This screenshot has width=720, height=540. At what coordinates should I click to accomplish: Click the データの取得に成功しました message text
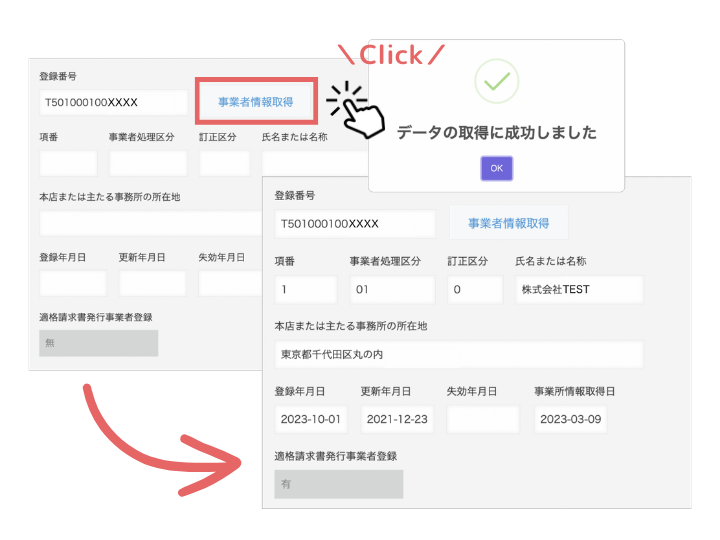pos(496,133)
